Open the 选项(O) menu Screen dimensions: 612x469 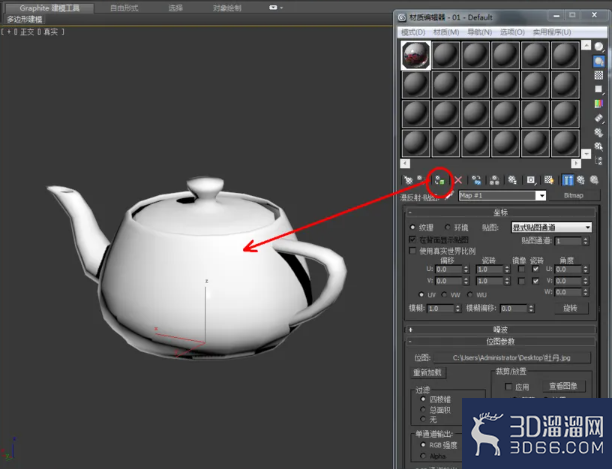pyautogui.click(x=512, y=32)
